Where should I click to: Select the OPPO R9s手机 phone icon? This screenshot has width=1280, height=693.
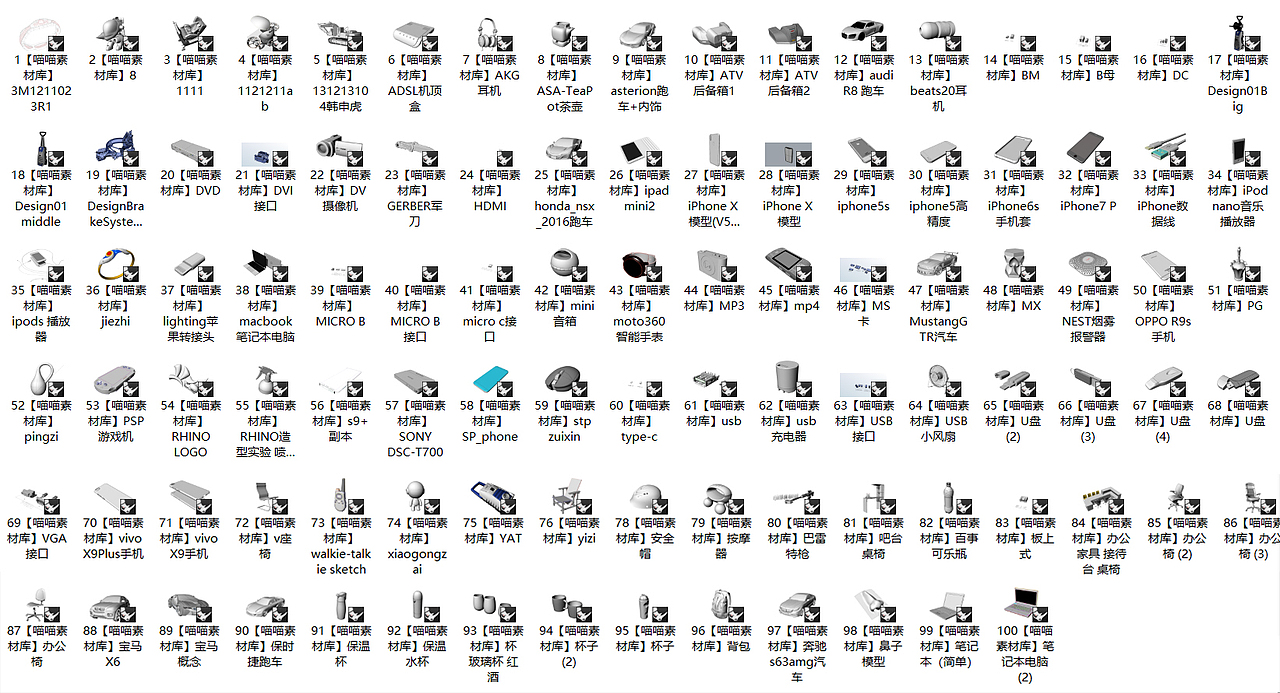pos(1163,266)
